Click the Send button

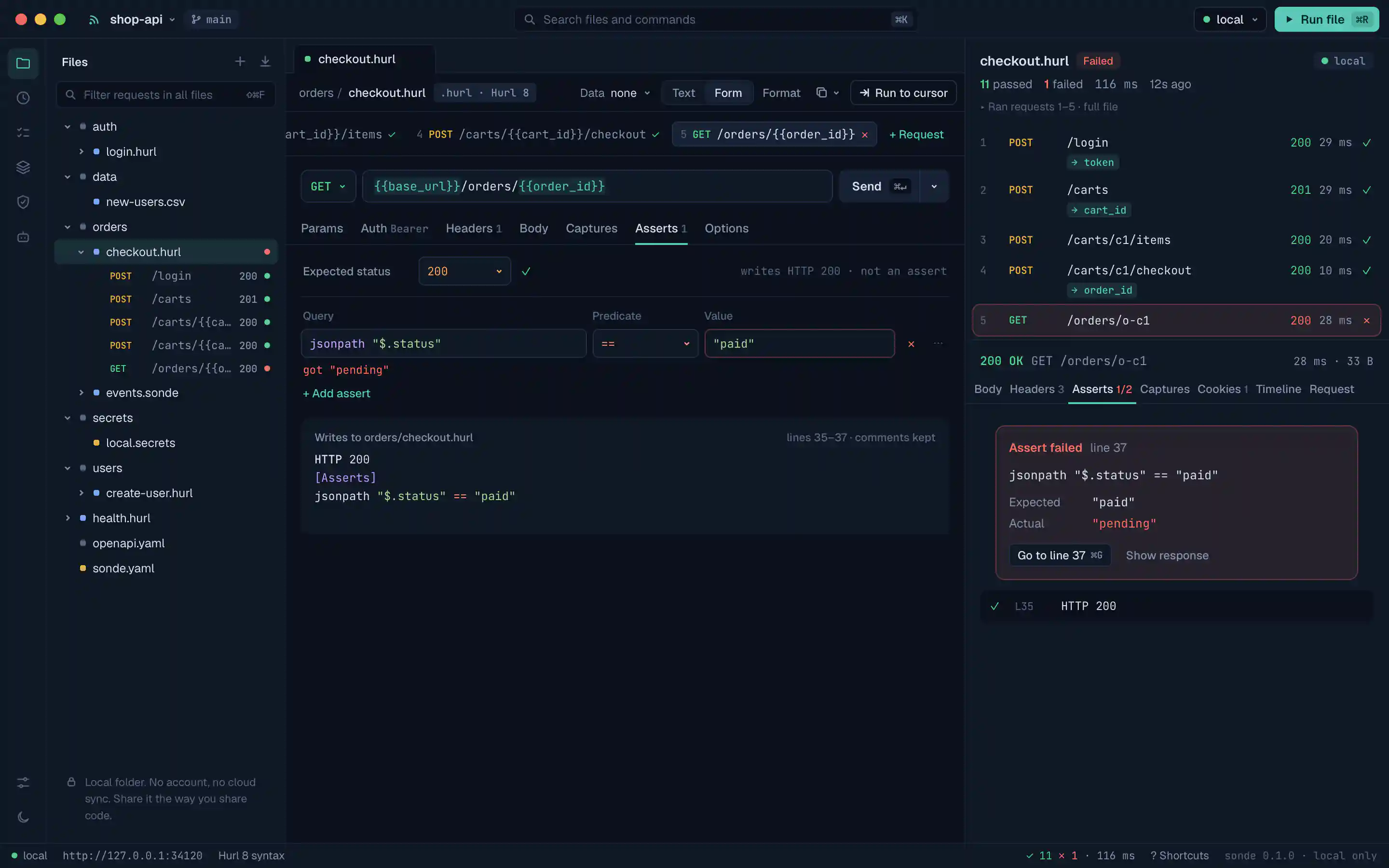(x=879, y=186)
